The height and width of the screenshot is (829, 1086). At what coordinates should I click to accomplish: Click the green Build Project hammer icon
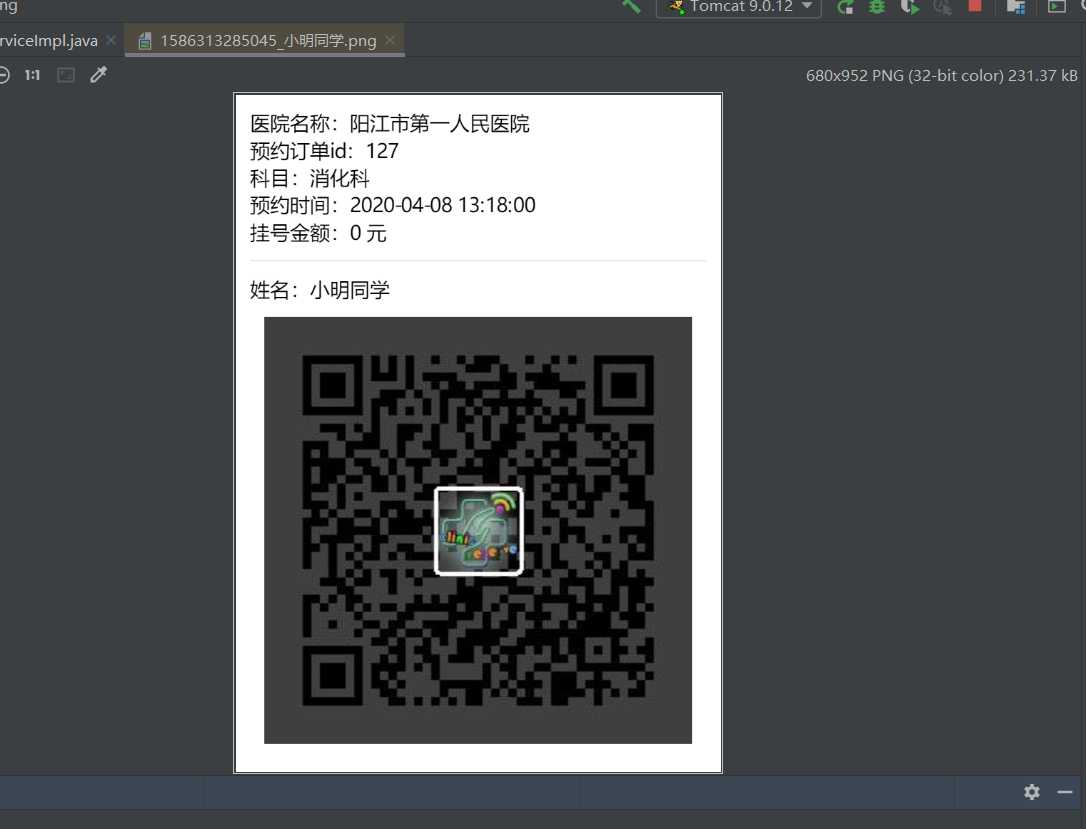[x=631, y=7]
